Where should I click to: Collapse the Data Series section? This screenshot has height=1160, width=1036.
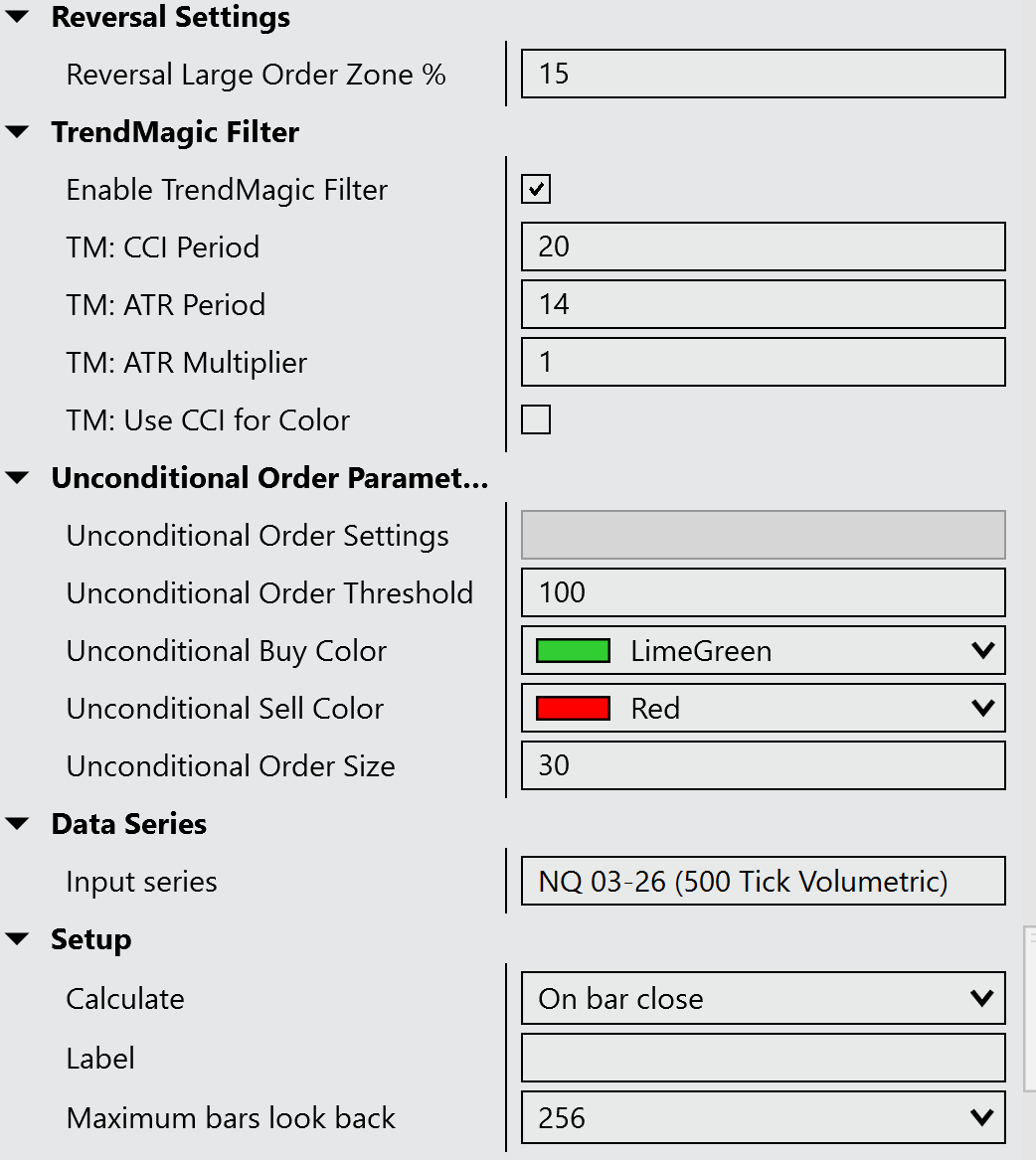[18, 824]
